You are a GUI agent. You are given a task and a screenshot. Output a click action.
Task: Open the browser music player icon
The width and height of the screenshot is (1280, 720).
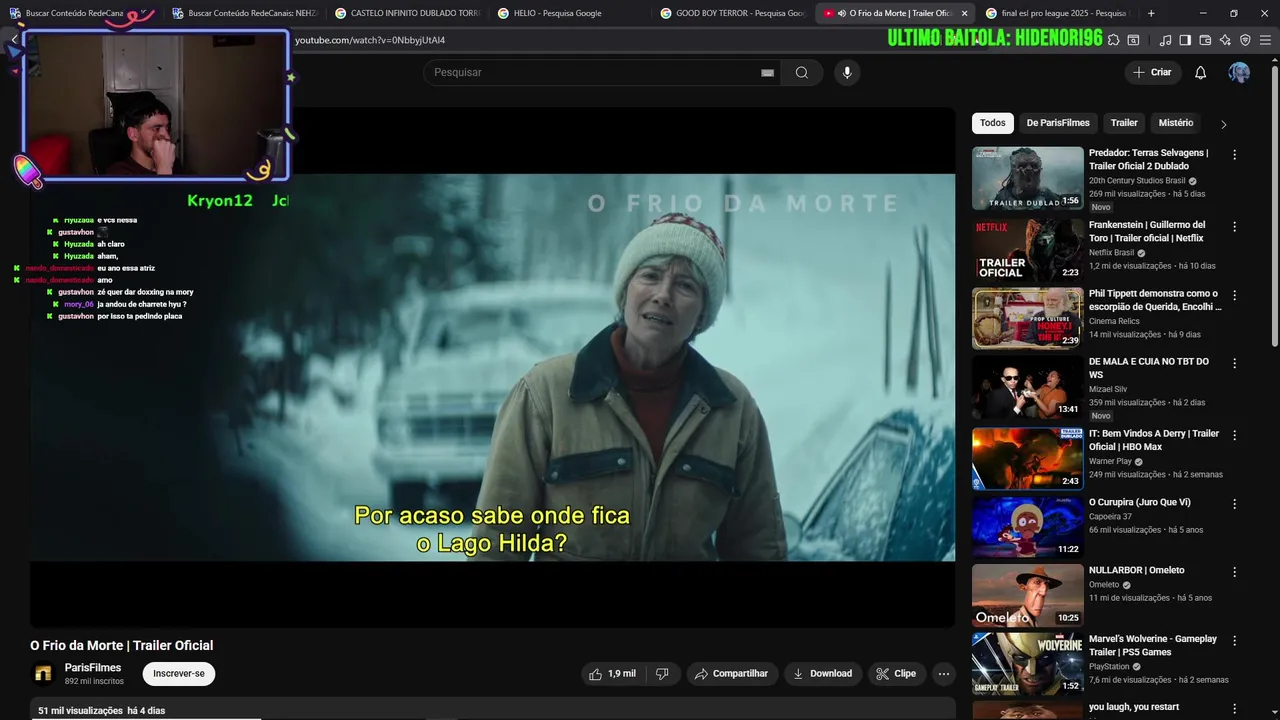tap(1165, 40)
